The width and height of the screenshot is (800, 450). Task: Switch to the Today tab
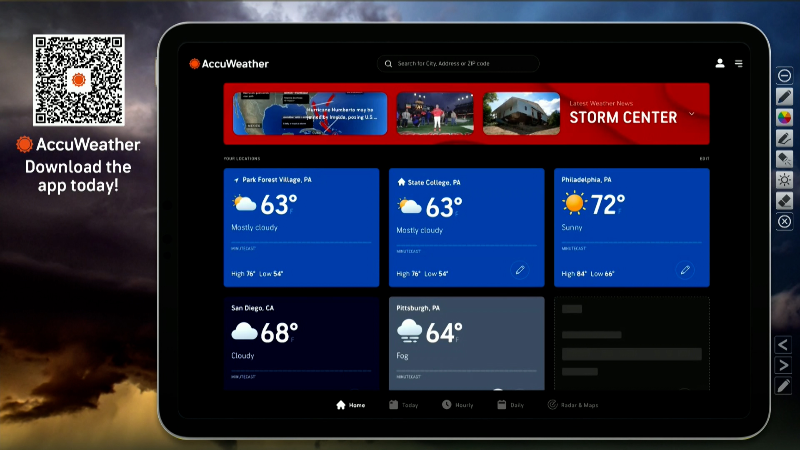[404, 405]
